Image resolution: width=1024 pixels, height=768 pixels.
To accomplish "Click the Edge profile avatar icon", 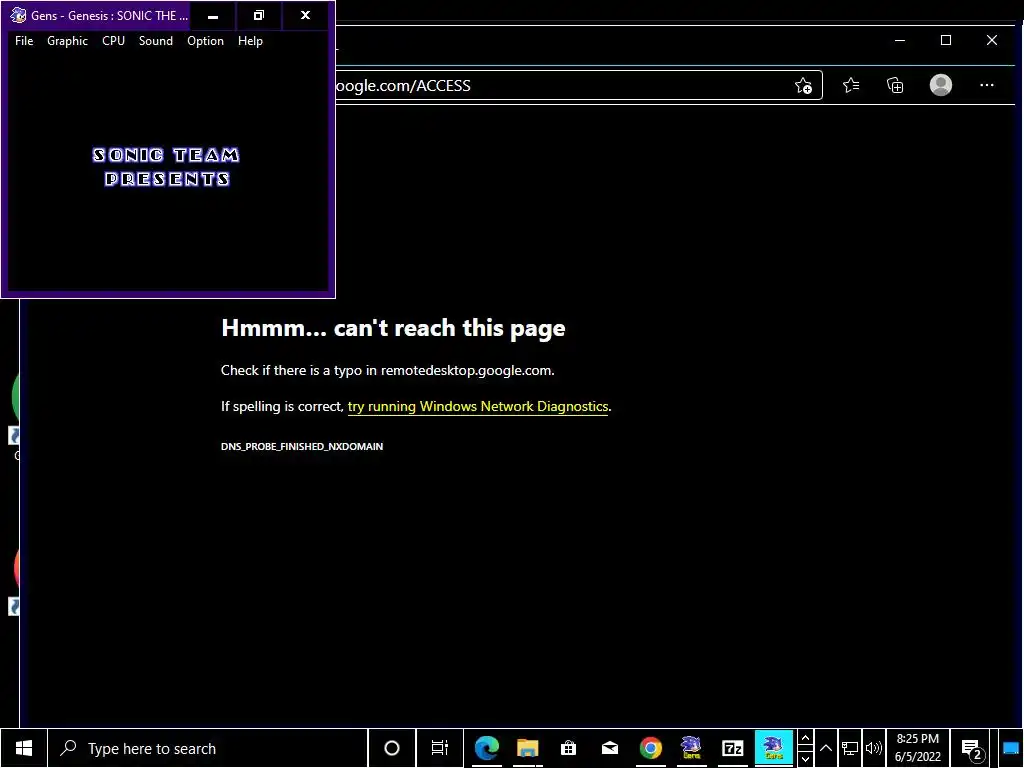I will pyautogui.click(x=940, y=86).
